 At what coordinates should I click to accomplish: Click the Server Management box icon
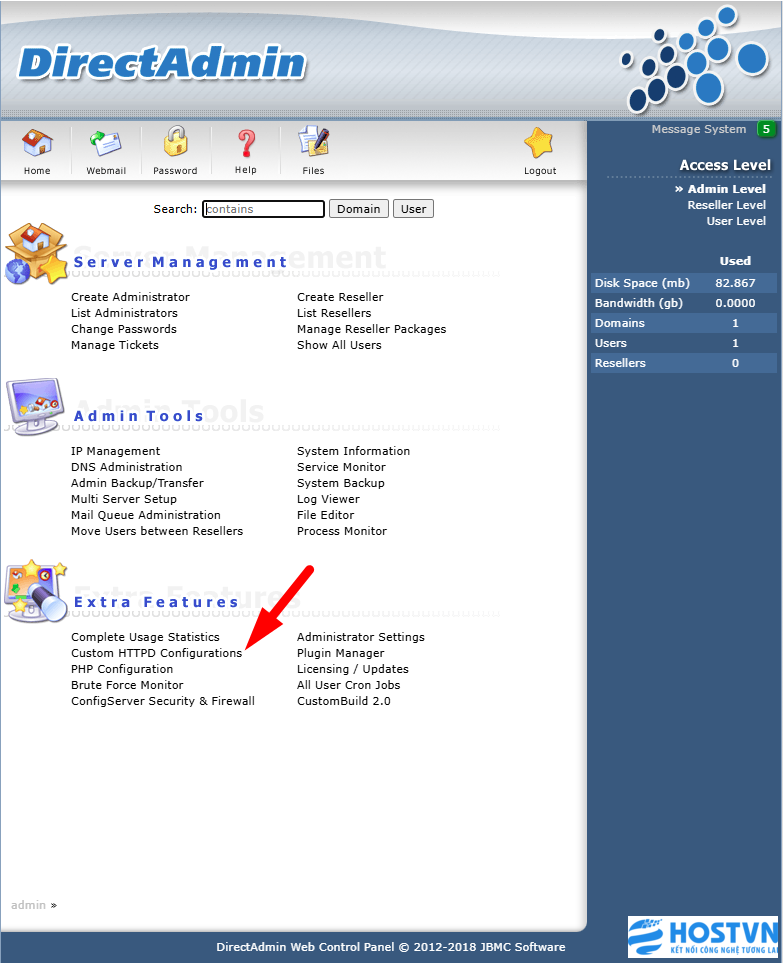[x=37, y=254]
